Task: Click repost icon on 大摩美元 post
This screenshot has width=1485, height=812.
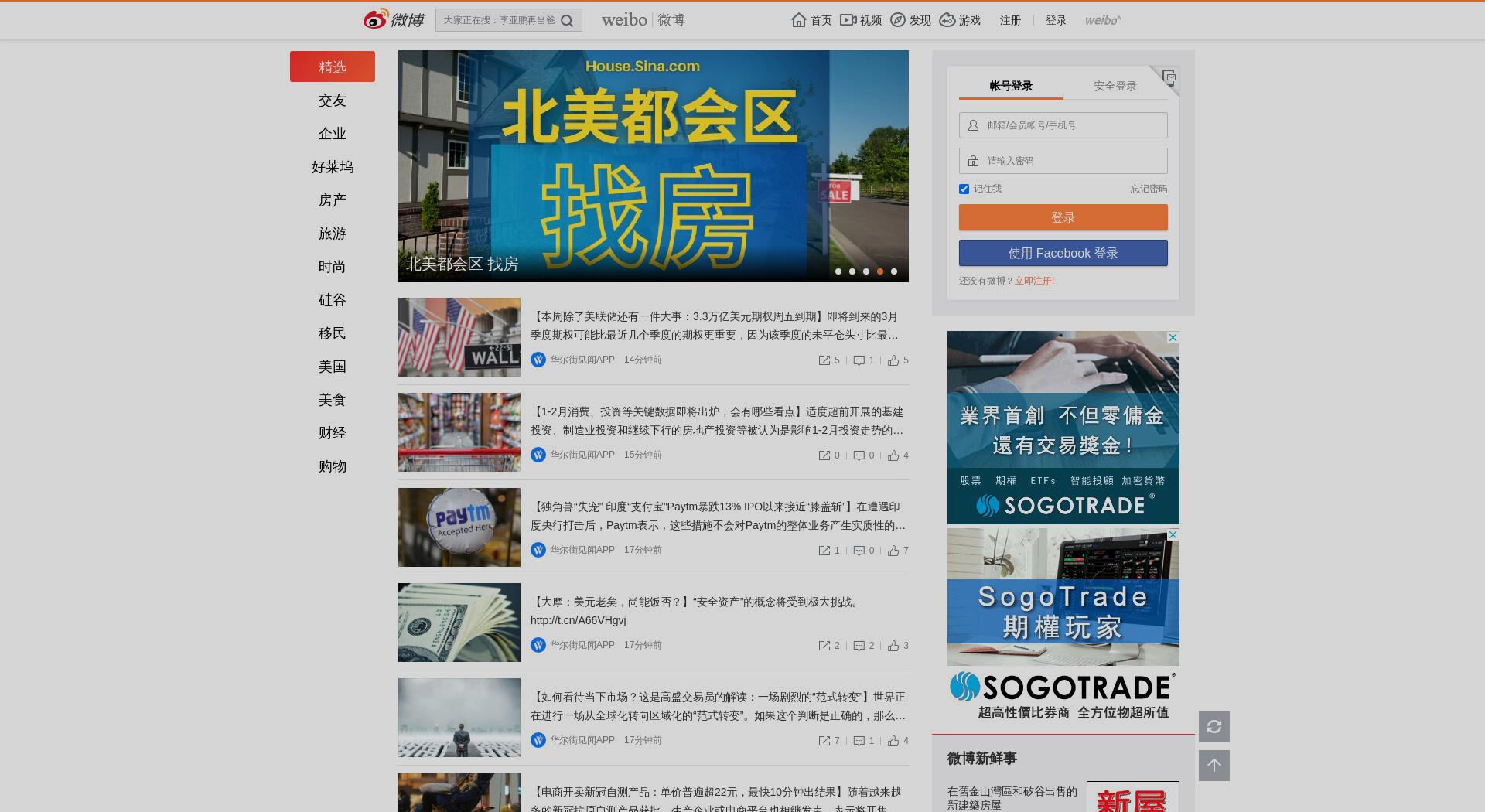Action: pos(824,646)
